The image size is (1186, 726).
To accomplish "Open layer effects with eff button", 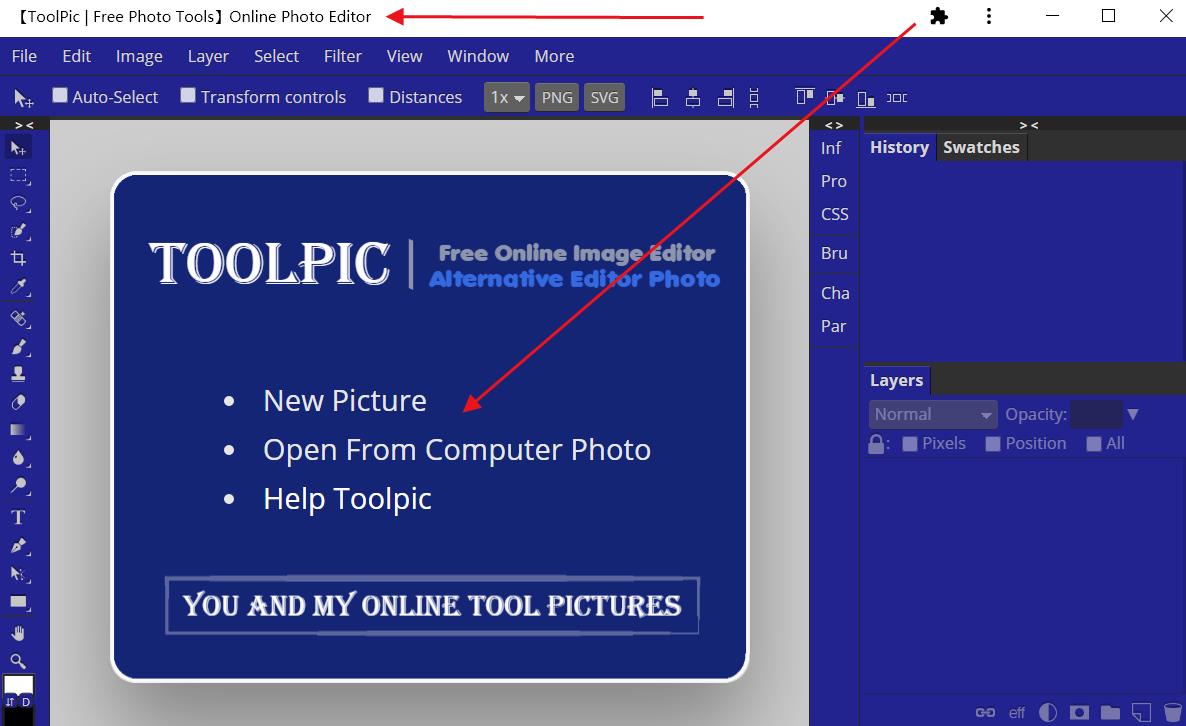I will (x=1017, y=712).
